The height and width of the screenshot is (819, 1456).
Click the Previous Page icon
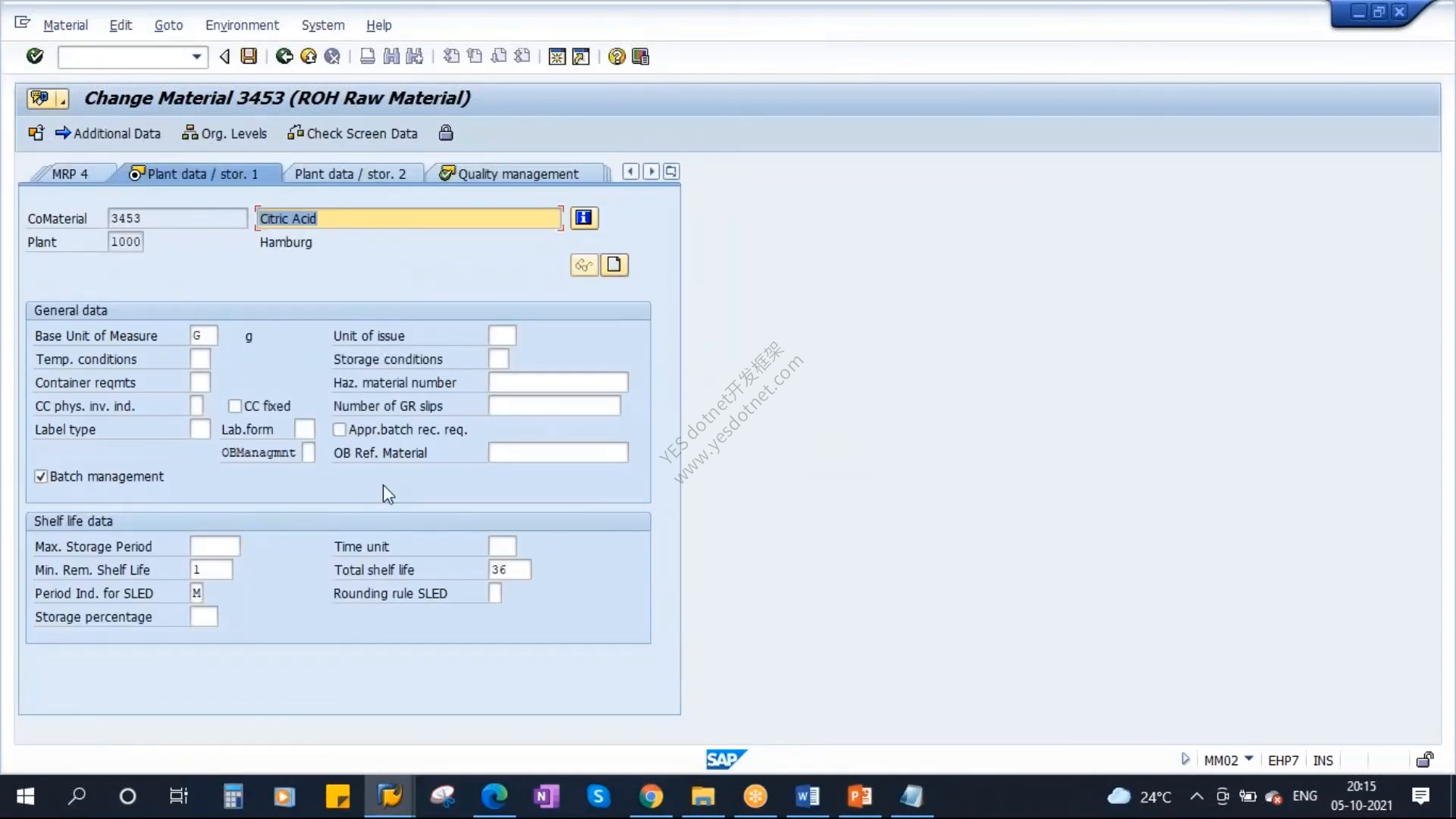475,56
